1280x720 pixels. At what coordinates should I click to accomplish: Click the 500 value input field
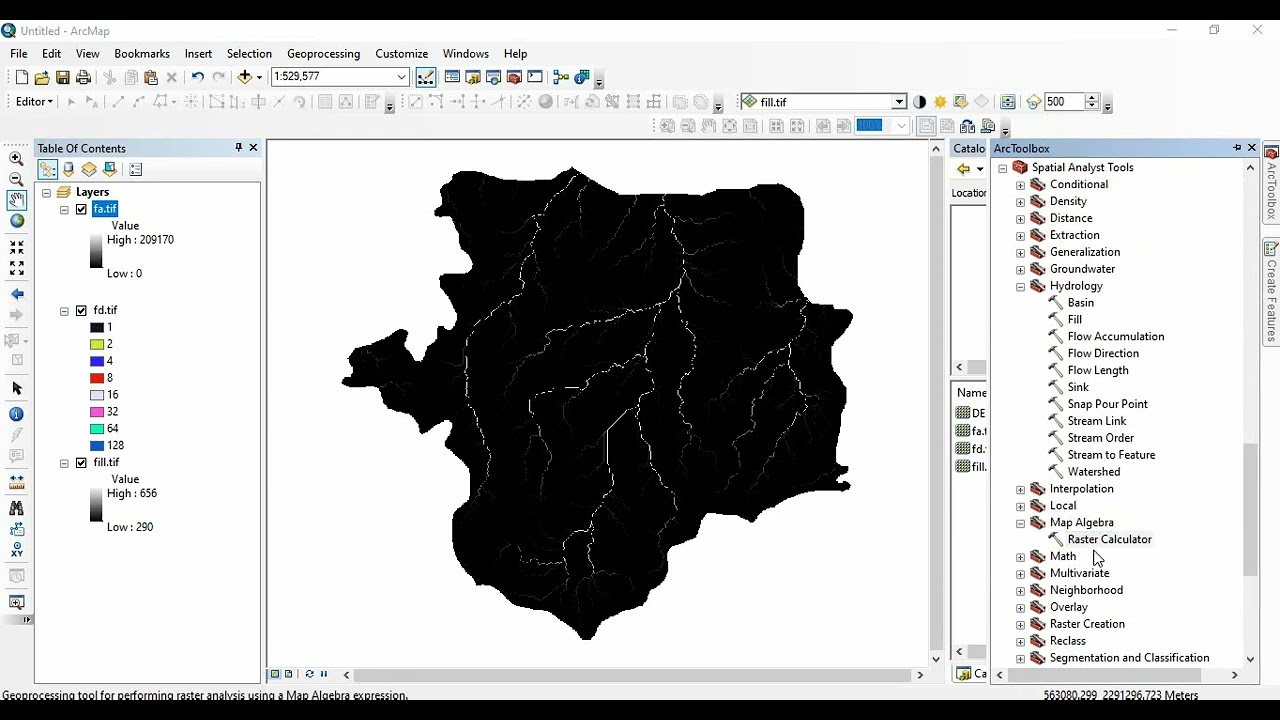(x=1064, y=102)
